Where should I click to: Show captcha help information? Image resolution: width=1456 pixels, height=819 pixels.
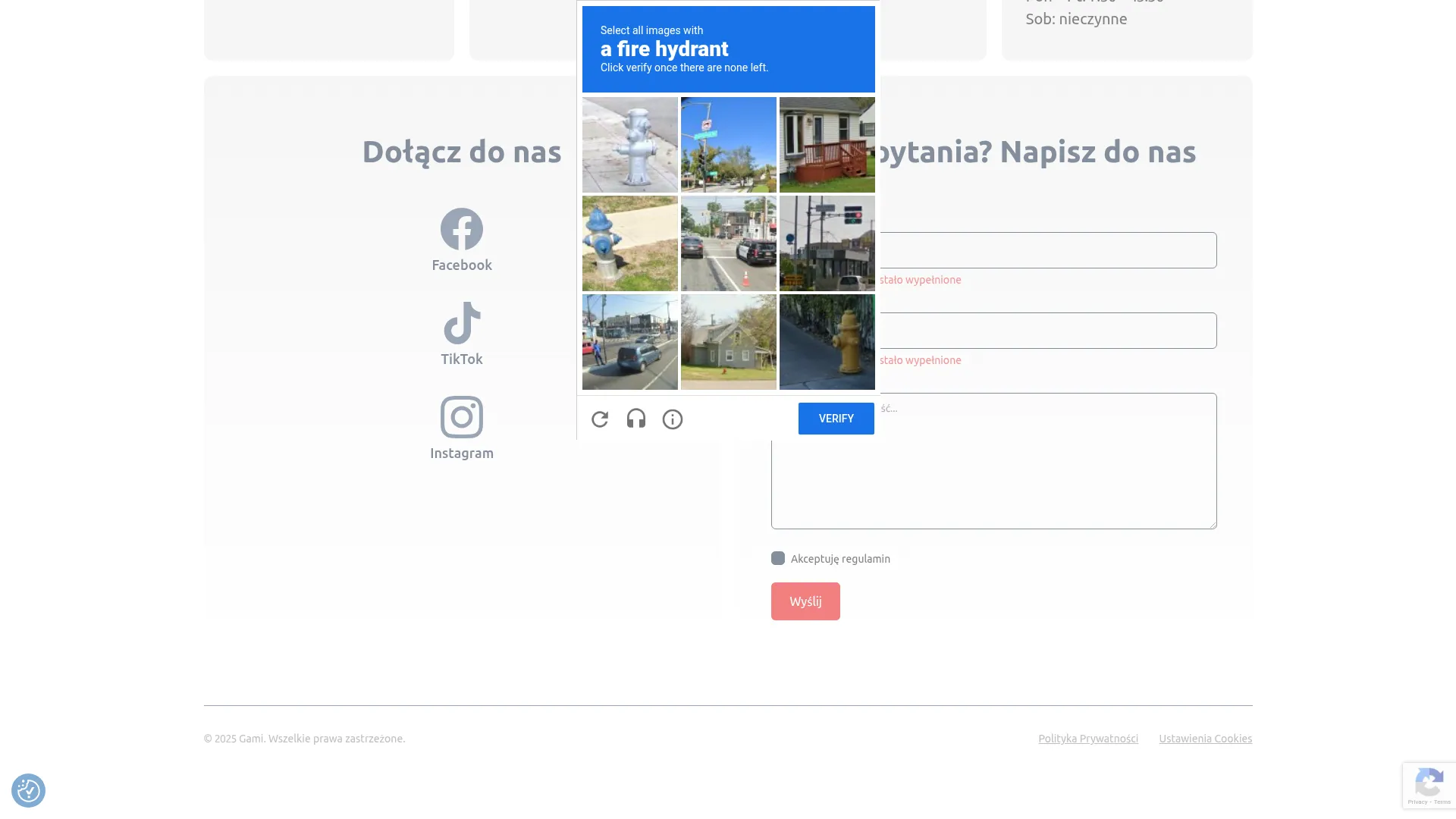672,419
